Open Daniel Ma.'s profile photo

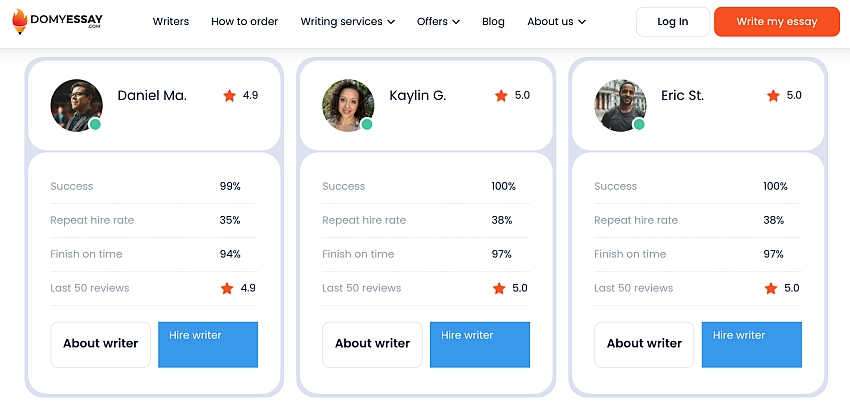tap(75, 104)
